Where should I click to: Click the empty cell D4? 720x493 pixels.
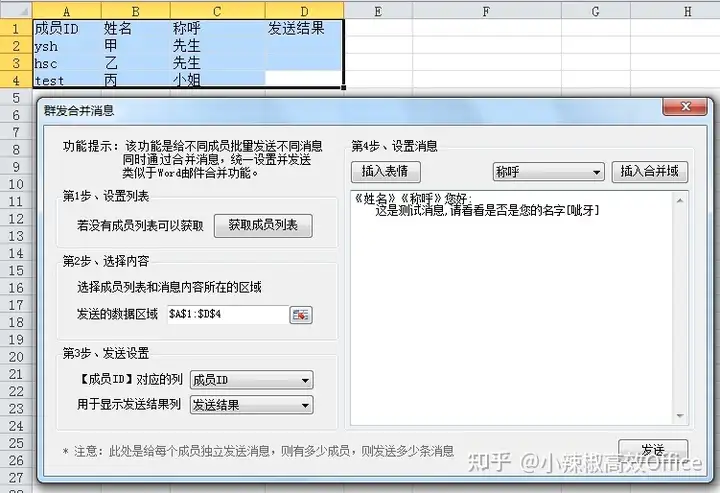[304, 79]
